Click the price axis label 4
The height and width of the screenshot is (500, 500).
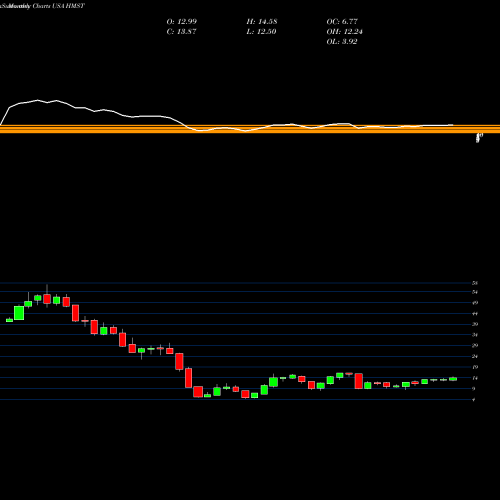pyautogui.click(x=474, y=399)
